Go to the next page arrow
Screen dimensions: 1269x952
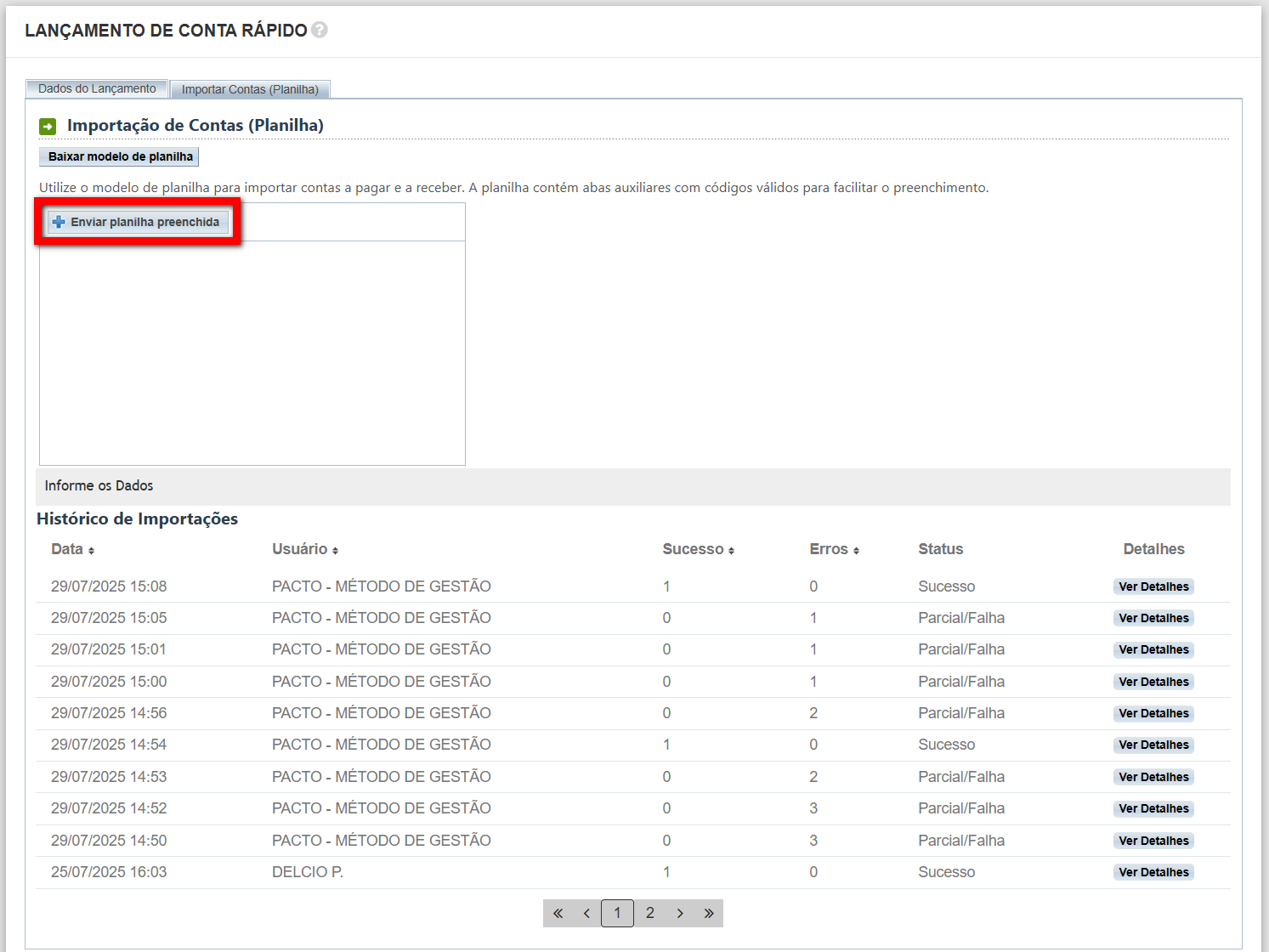(680, 913)
